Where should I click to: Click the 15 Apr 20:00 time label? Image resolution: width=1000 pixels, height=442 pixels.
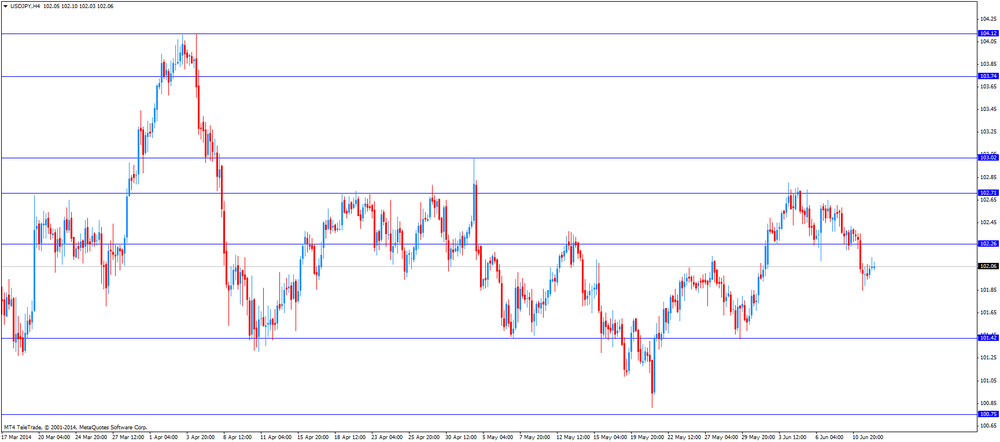click(x=315, y=437)
